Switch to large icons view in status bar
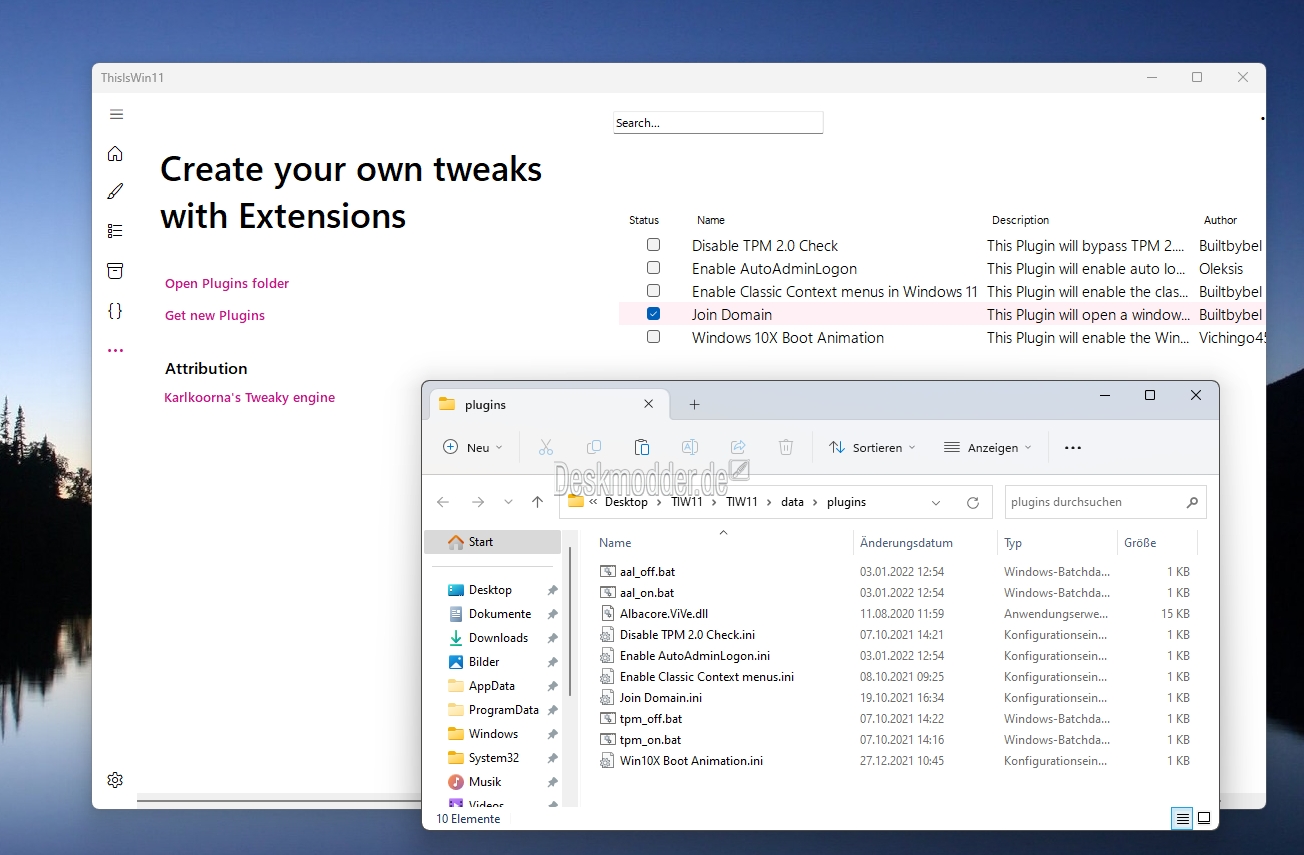 click(1204, 818)
